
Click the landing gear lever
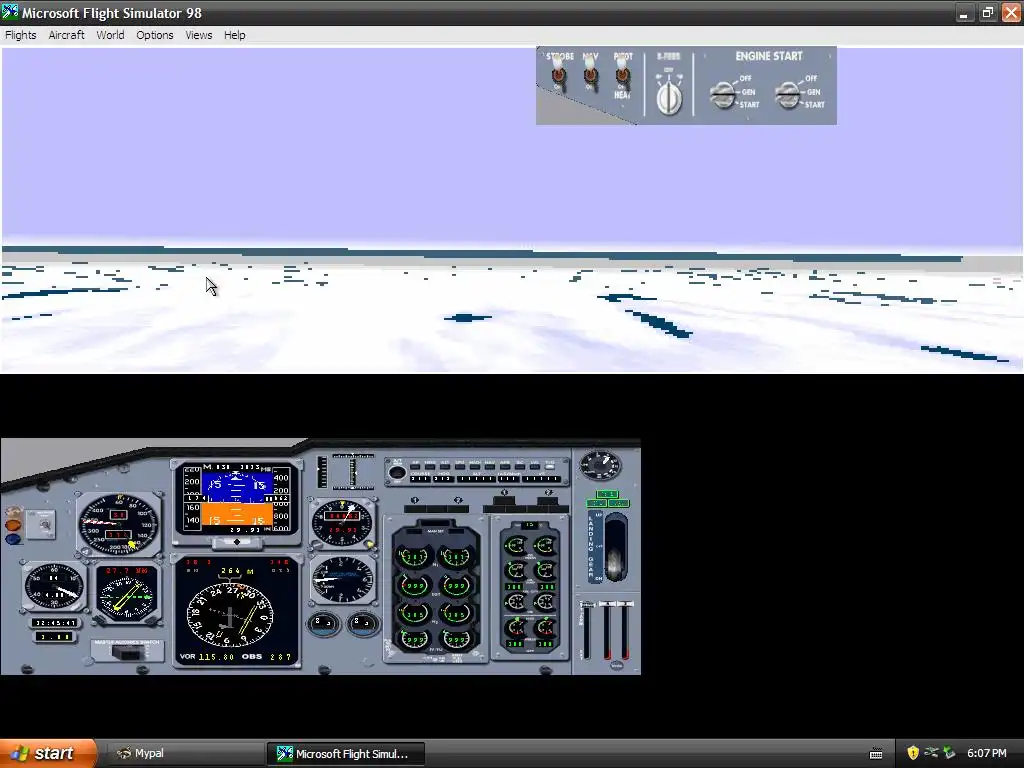point(615,547)
